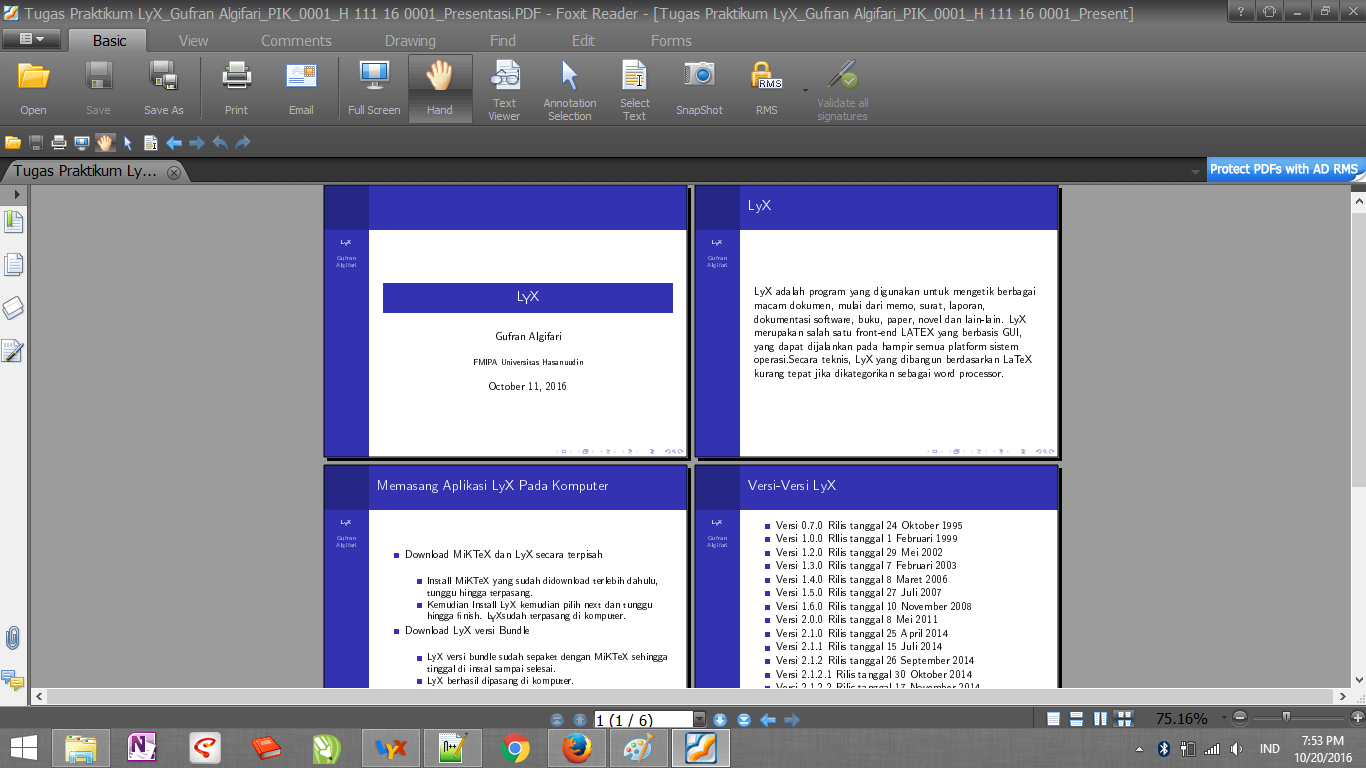Expand the left navigation panel arrow
1366x768 pixels.
click(x=17, y=193)
